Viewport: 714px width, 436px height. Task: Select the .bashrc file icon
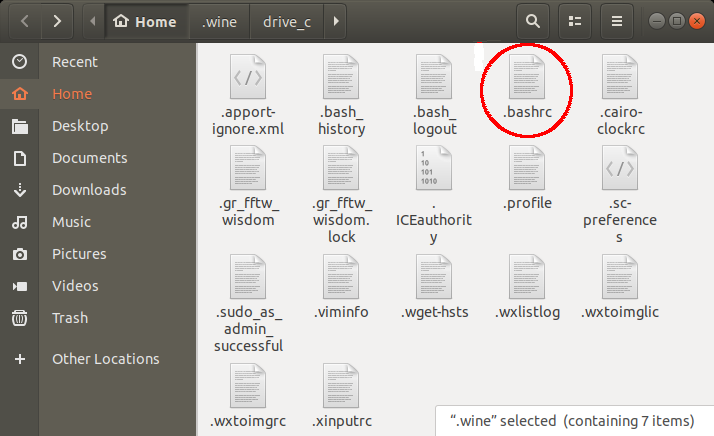(x=527, y=77)
